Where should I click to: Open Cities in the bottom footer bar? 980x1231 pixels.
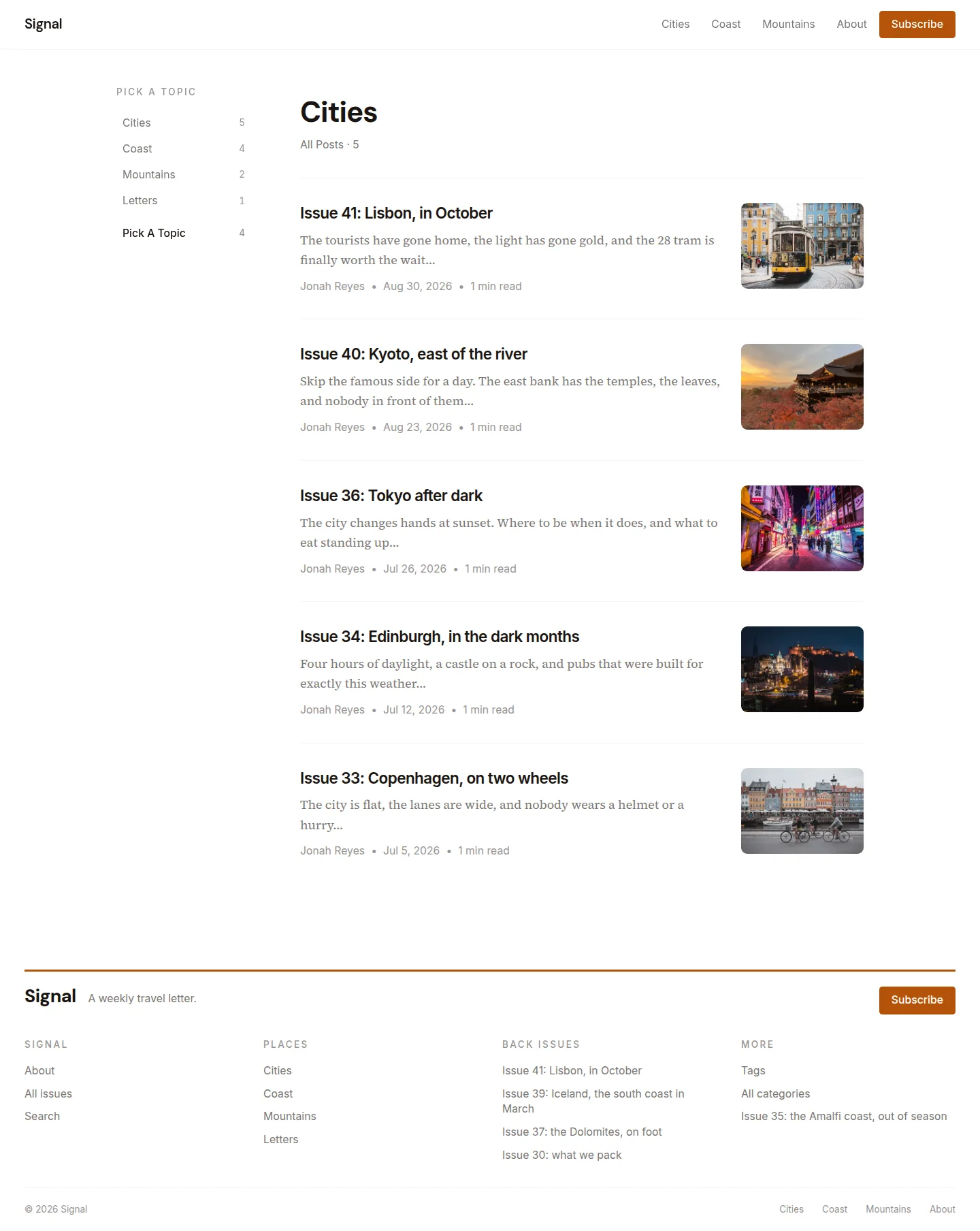point(791,1209)
